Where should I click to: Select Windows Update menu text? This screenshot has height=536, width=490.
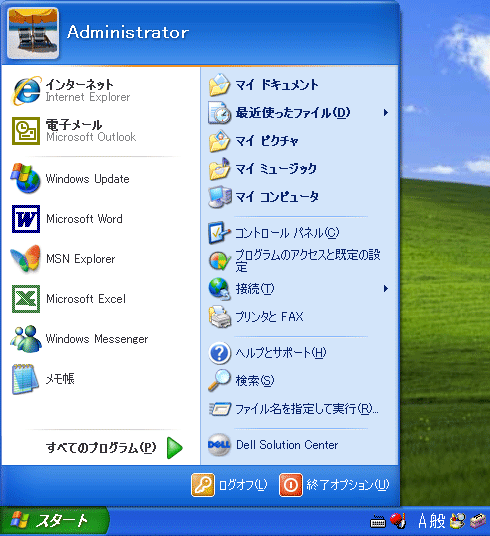[x=88, y=179]
